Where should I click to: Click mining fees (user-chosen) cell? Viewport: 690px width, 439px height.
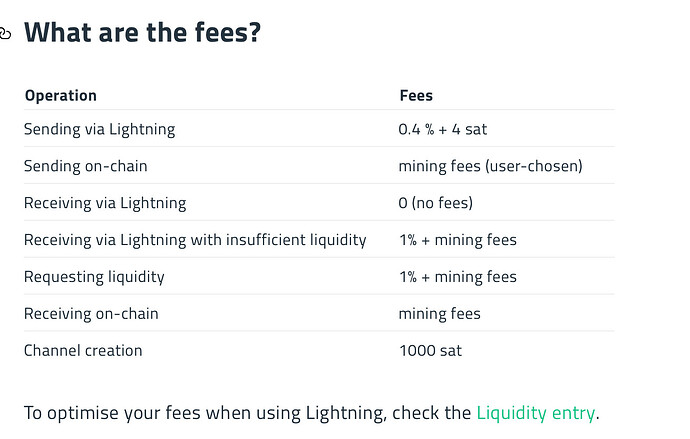pyautogui.click(x=490, y=166)
